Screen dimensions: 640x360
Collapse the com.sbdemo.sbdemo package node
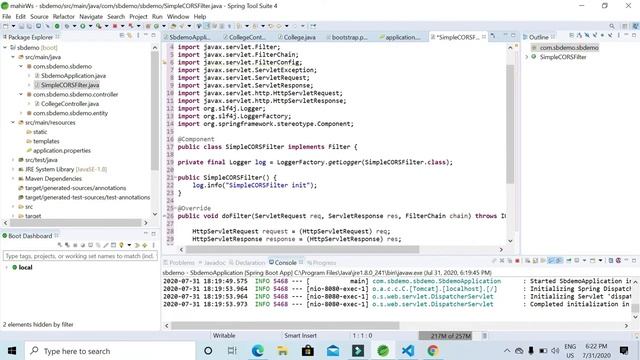[x=21, y=66]
